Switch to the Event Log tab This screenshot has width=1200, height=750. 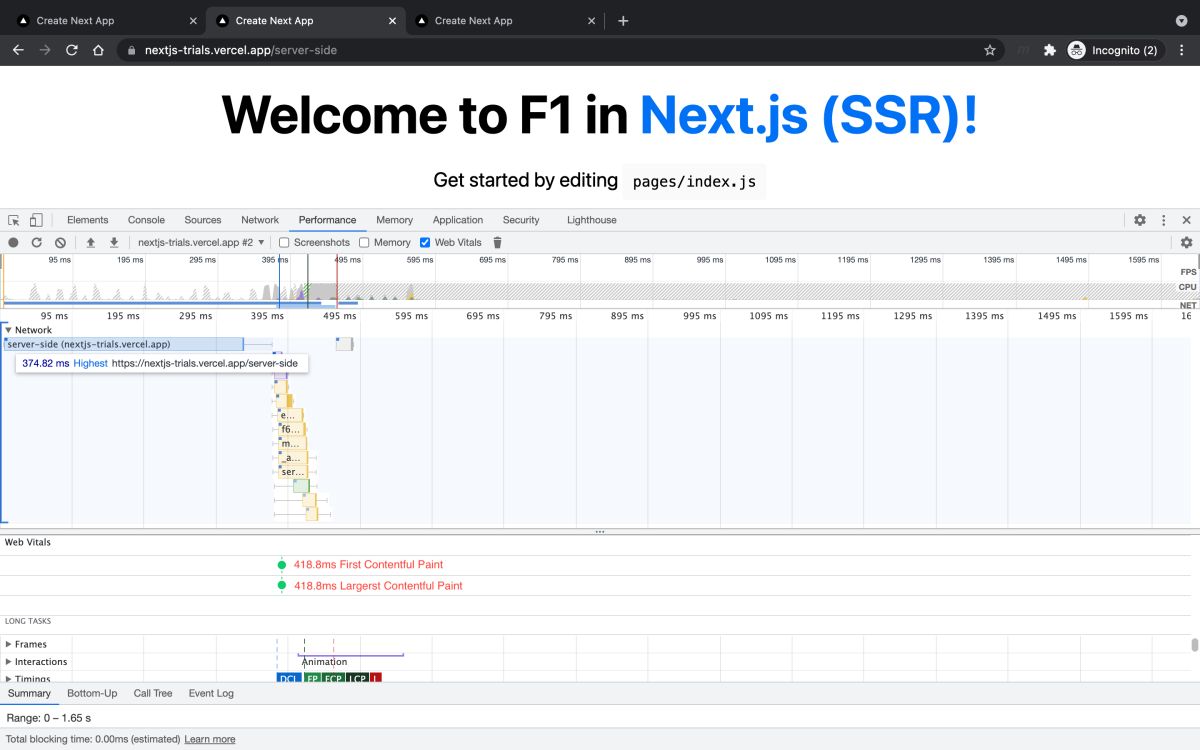(211, 693)
